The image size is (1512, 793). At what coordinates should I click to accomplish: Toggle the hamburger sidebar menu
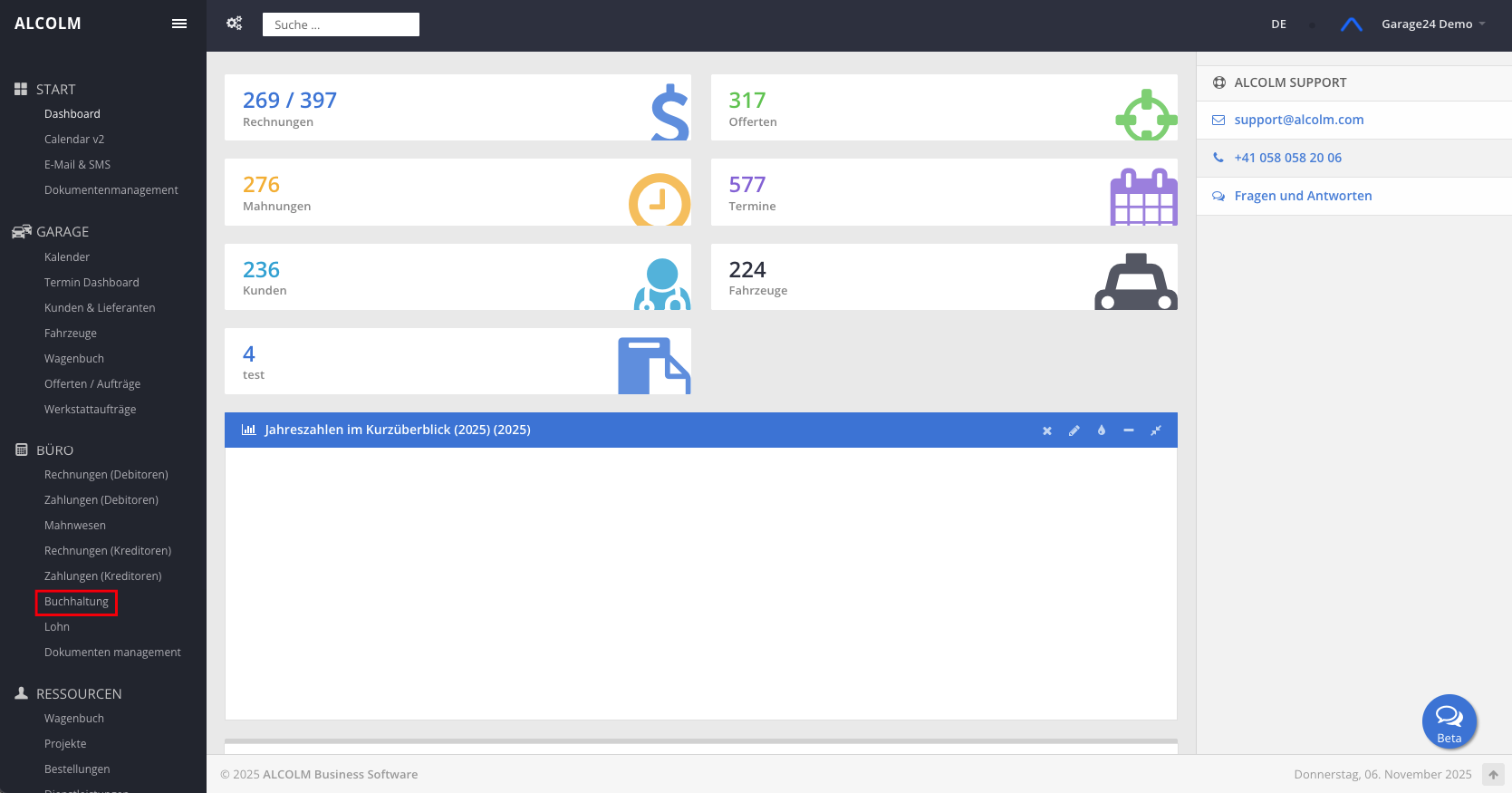coord(179,24)
